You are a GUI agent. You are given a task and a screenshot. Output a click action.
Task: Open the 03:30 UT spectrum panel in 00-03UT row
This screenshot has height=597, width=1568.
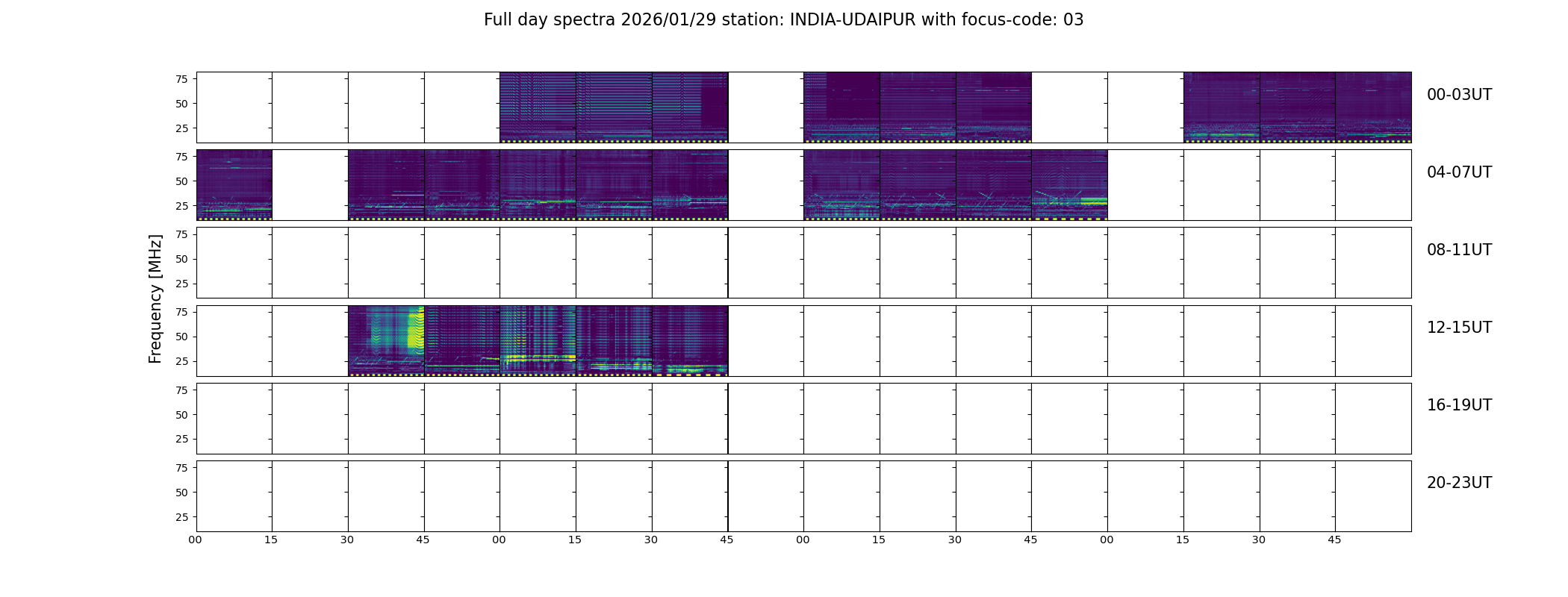tap(1298, 107)
